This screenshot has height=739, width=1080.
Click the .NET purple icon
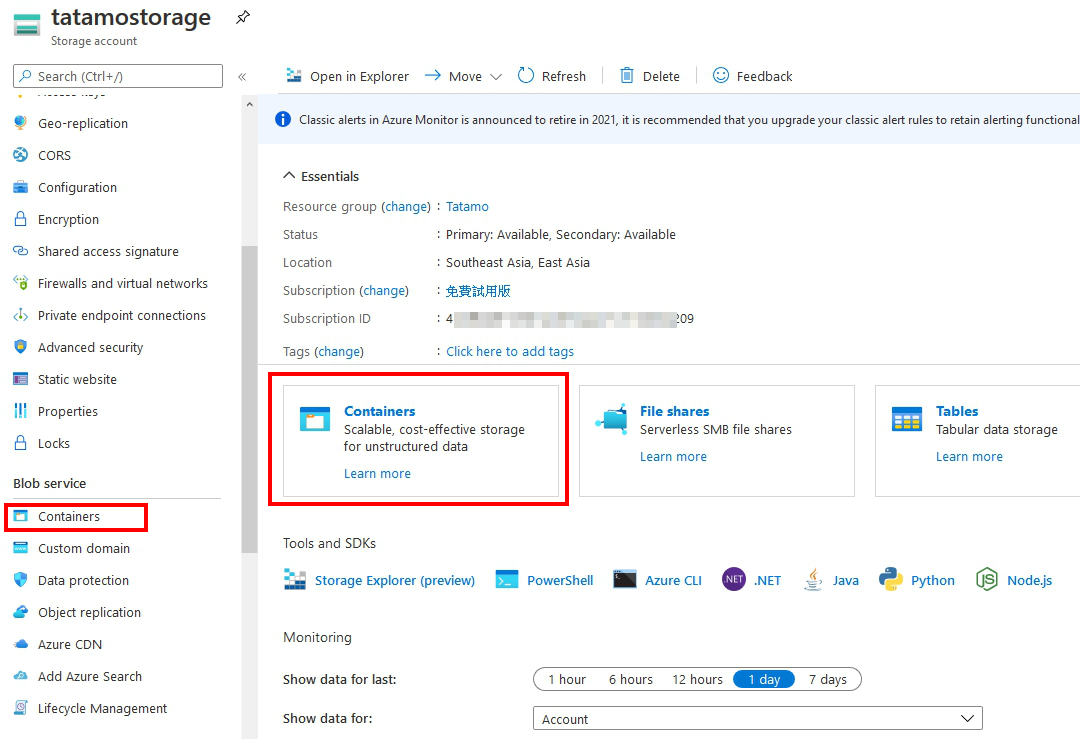point(734,580)
